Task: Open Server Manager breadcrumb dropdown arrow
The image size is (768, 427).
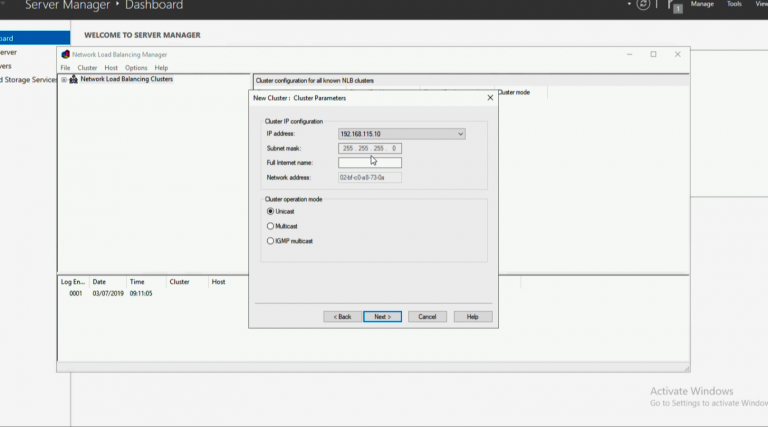Action: pyautogui.click(x=629, y=4)
